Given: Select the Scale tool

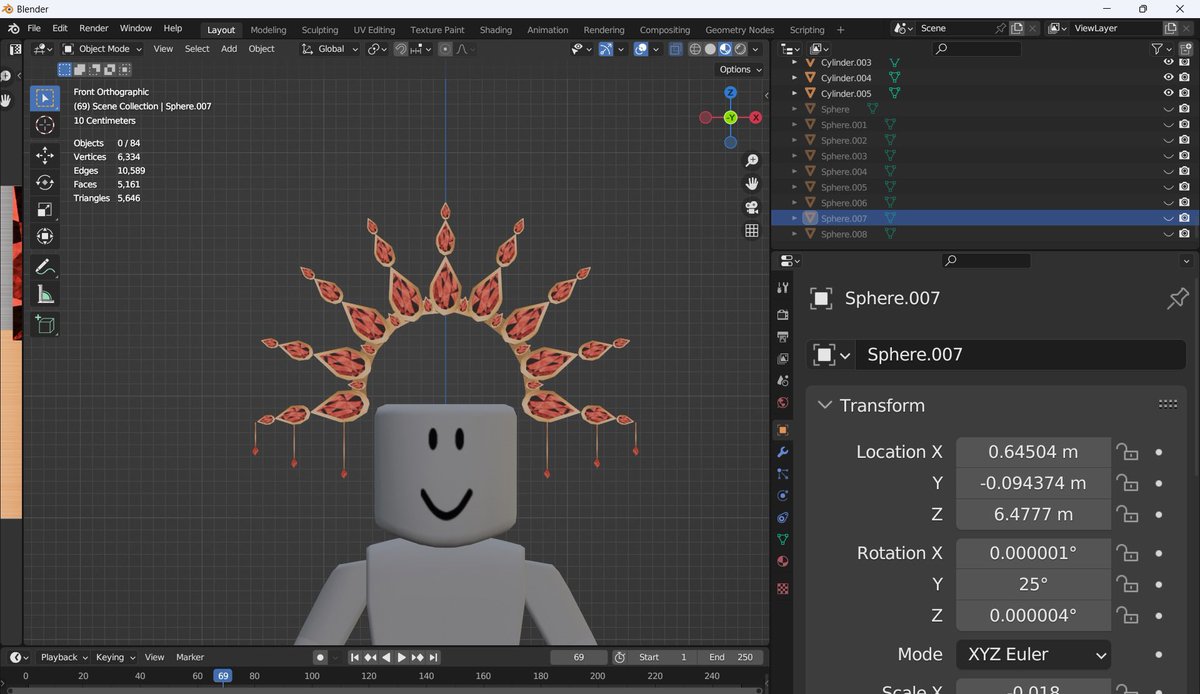Looking at the screenshot, I should coord(45,209).
